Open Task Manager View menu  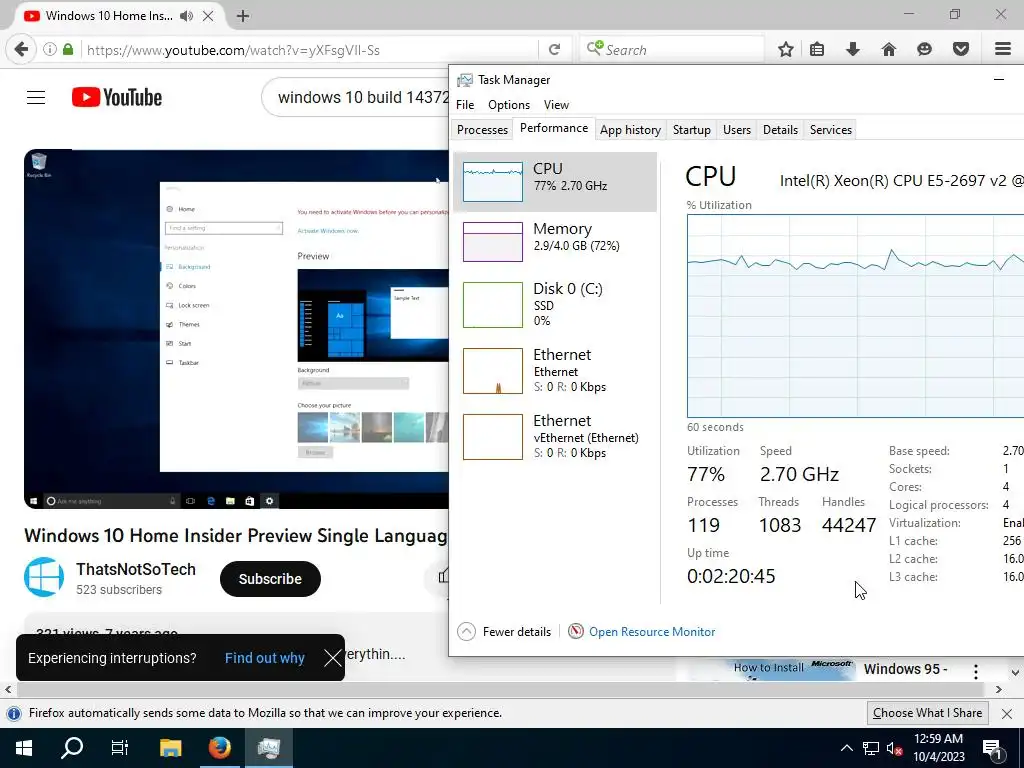coord(556,104)
